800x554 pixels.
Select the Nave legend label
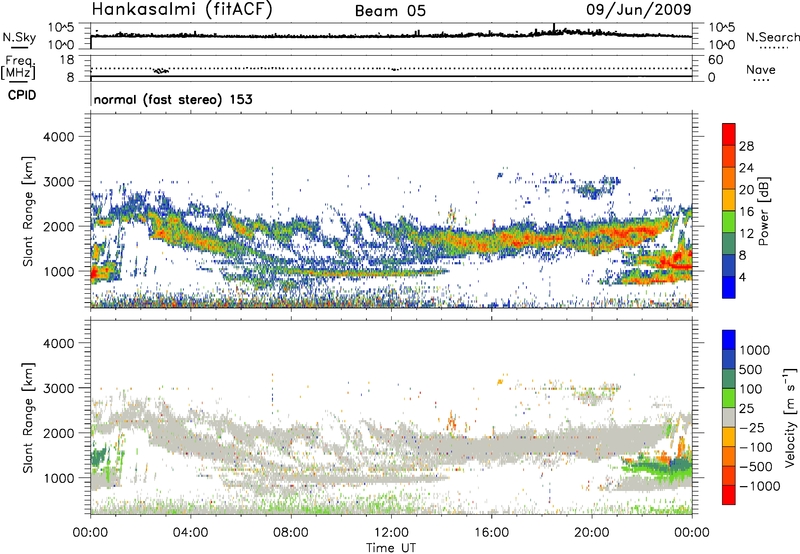pos(761,70)
